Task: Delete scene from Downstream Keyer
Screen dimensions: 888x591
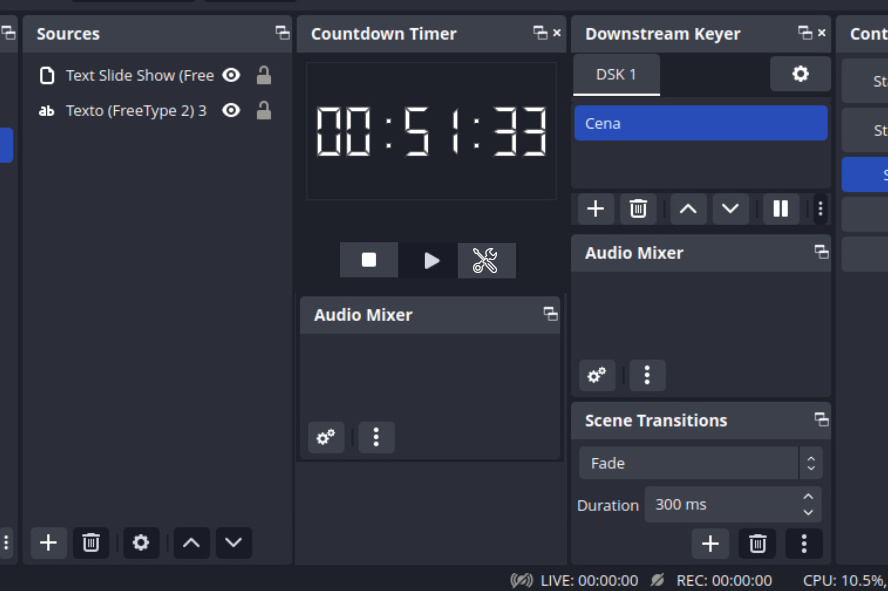Action: (x=638, y=209)
